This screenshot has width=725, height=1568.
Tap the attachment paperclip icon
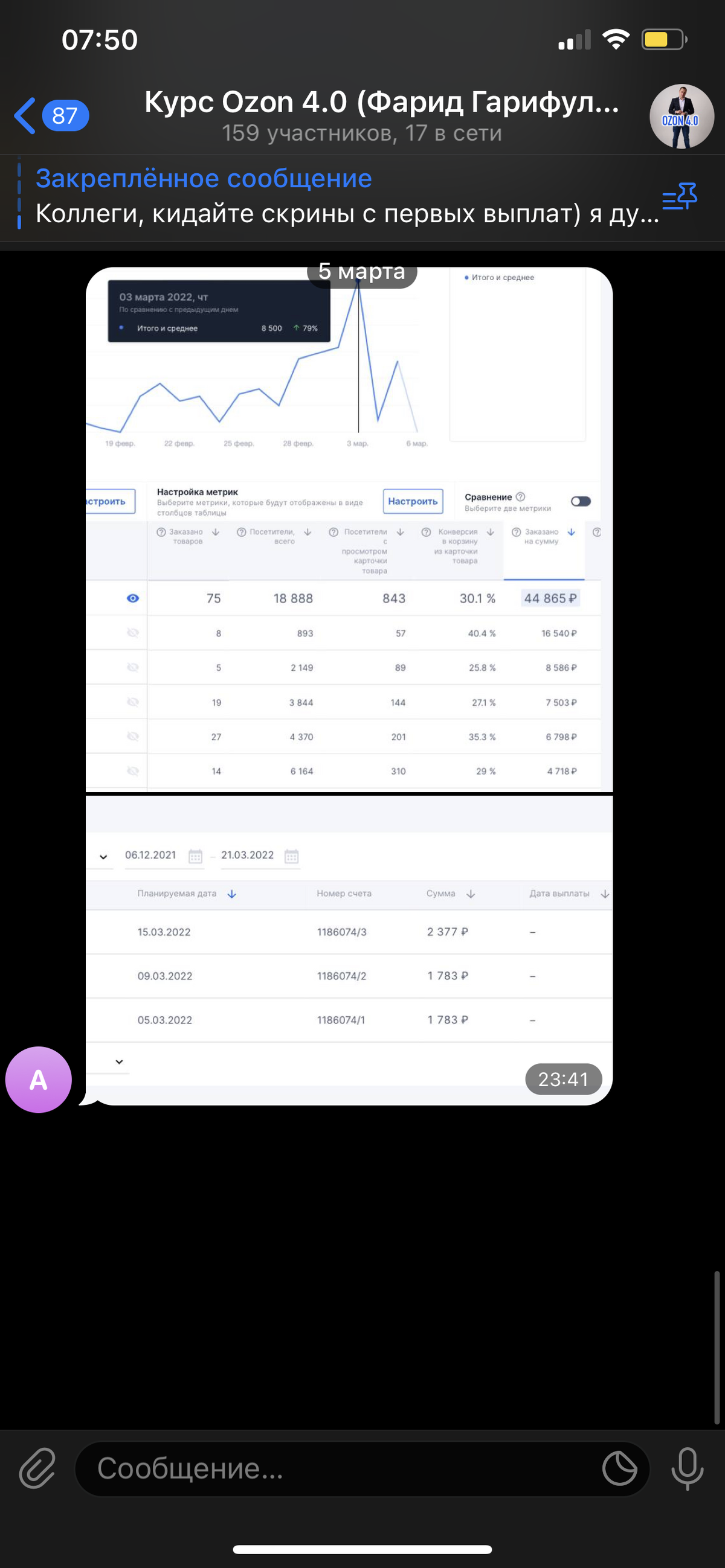click(37, 1468)
